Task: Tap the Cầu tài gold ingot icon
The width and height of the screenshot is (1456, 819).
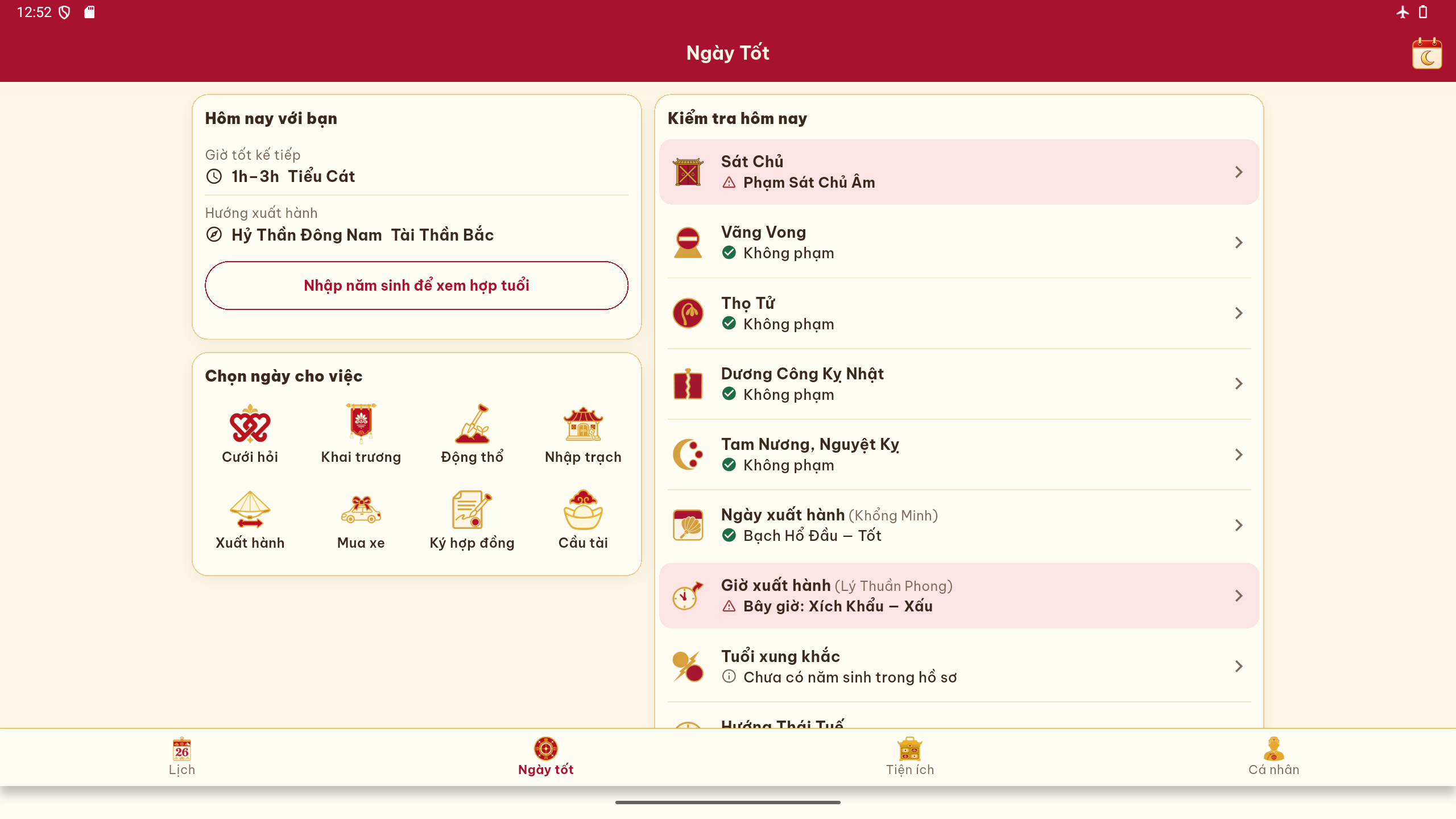Action: [583, 510]
